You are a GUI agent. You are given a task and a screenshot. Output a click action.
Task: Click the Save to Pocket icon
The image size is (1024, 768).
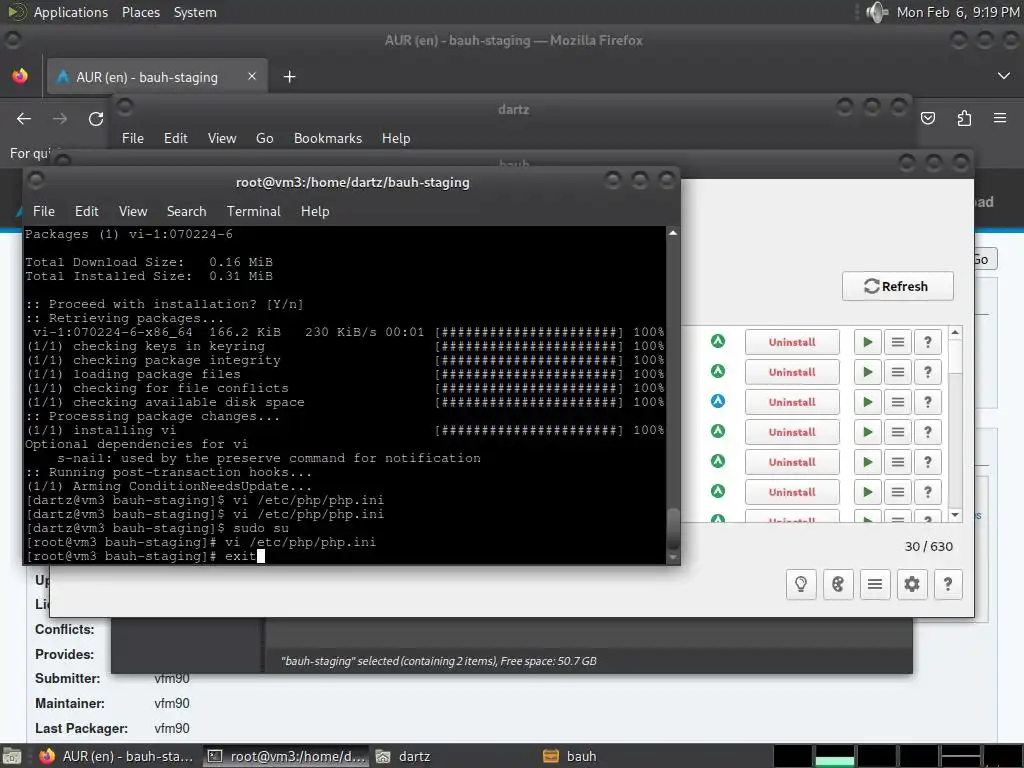click(927, 118)
